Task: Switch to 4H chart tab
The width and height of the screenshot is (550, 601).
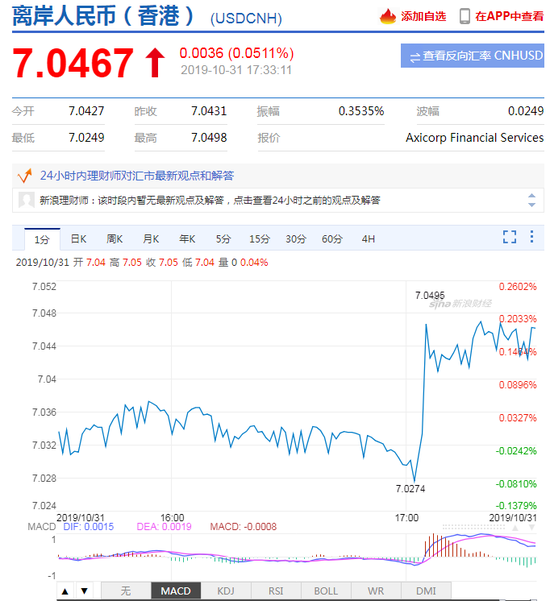Action: click(368, 239)
